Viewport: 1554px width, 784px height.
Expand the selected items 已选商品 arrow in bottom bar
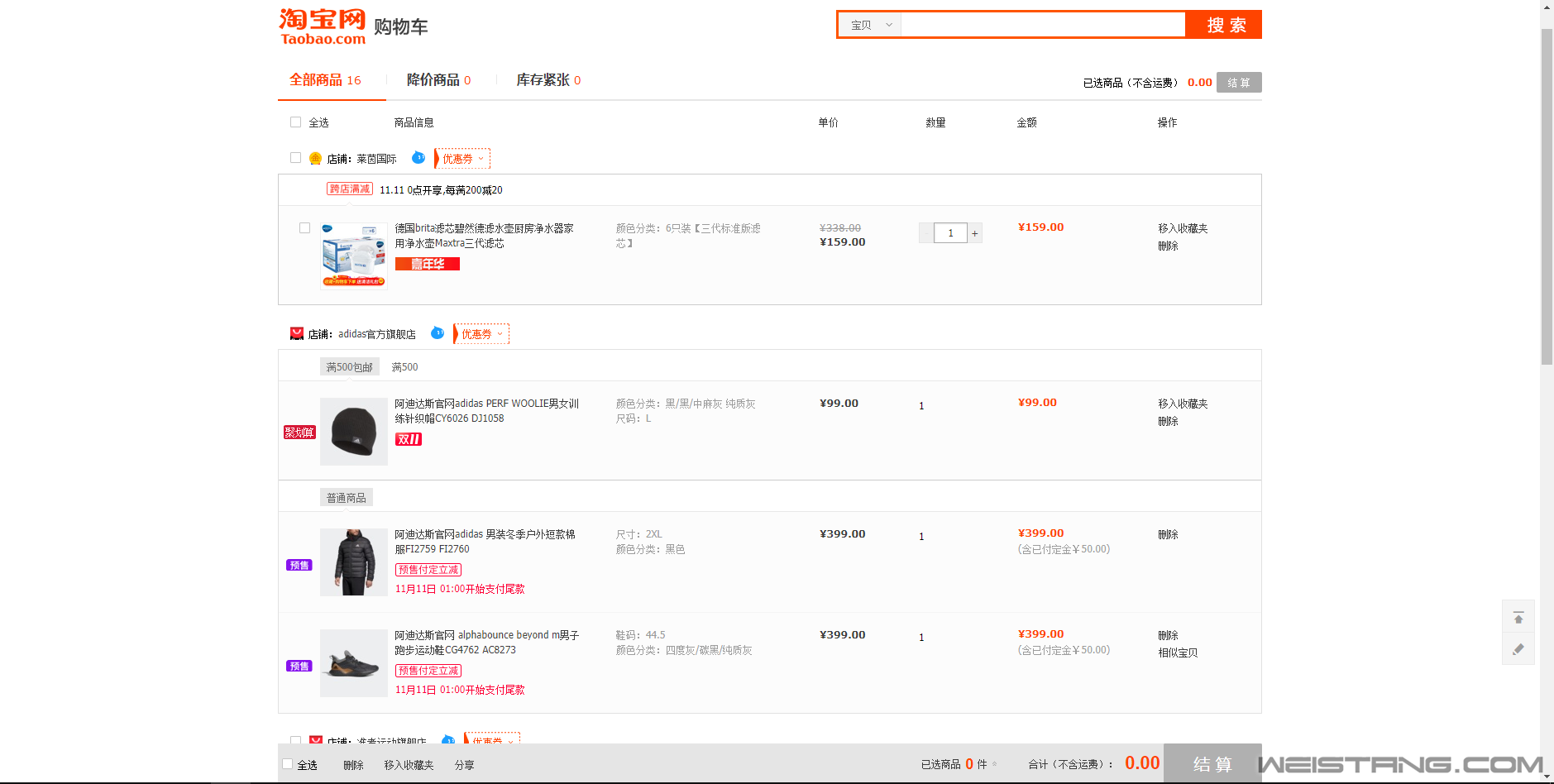(994, 764)
